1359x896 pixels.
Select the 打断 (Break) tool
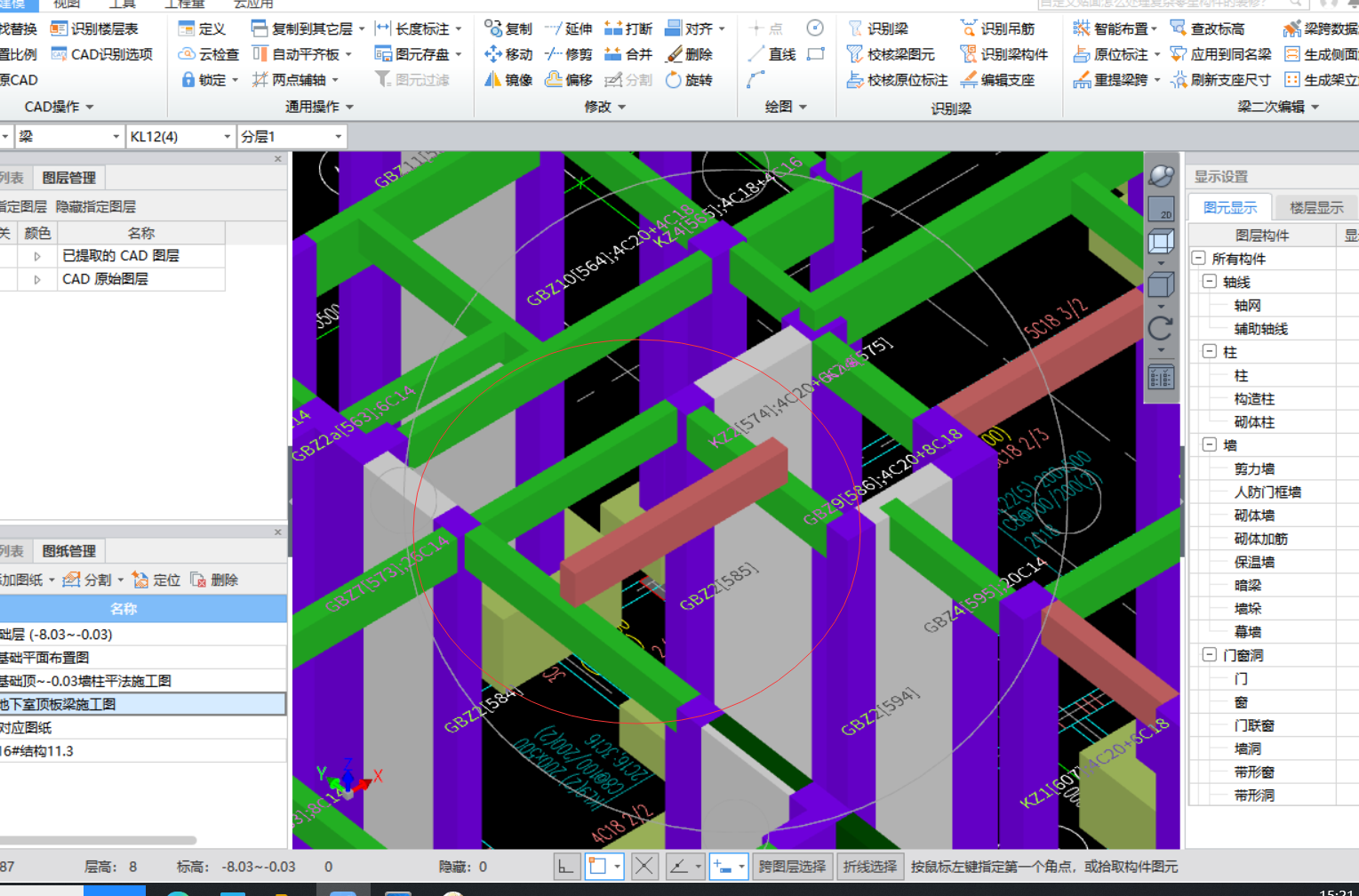628,28
